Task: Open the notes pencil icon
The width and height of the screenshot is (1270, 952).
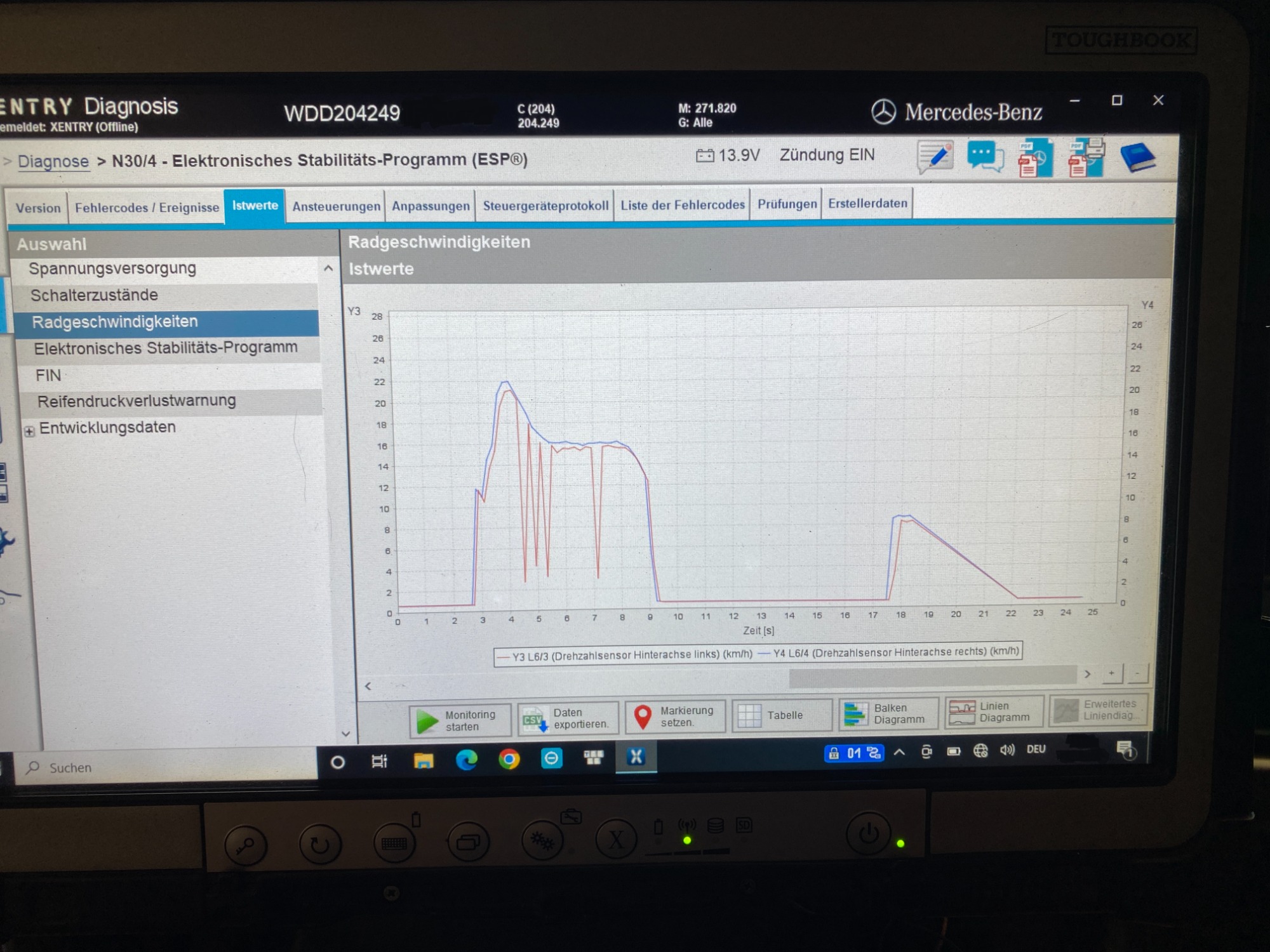Action: point(935,156)
